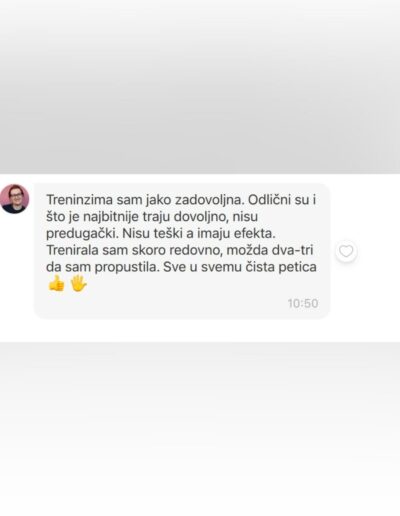Open the sender's profile picture
Screen dimensions: 400x516
(14, 199)
